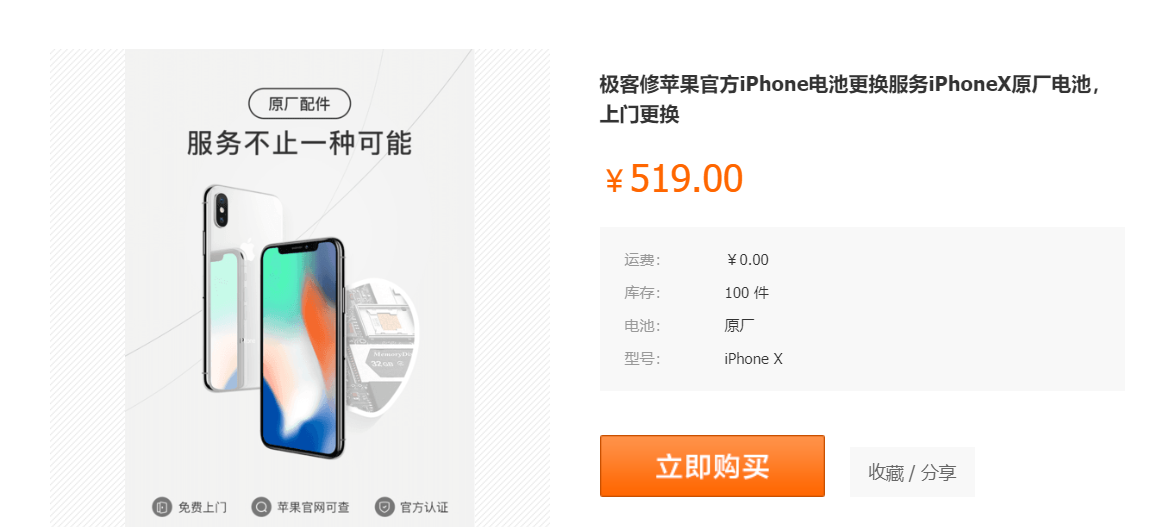1166x527 pixels.
Task: Open the iPhone X product image
Action: tap(299, 288)
